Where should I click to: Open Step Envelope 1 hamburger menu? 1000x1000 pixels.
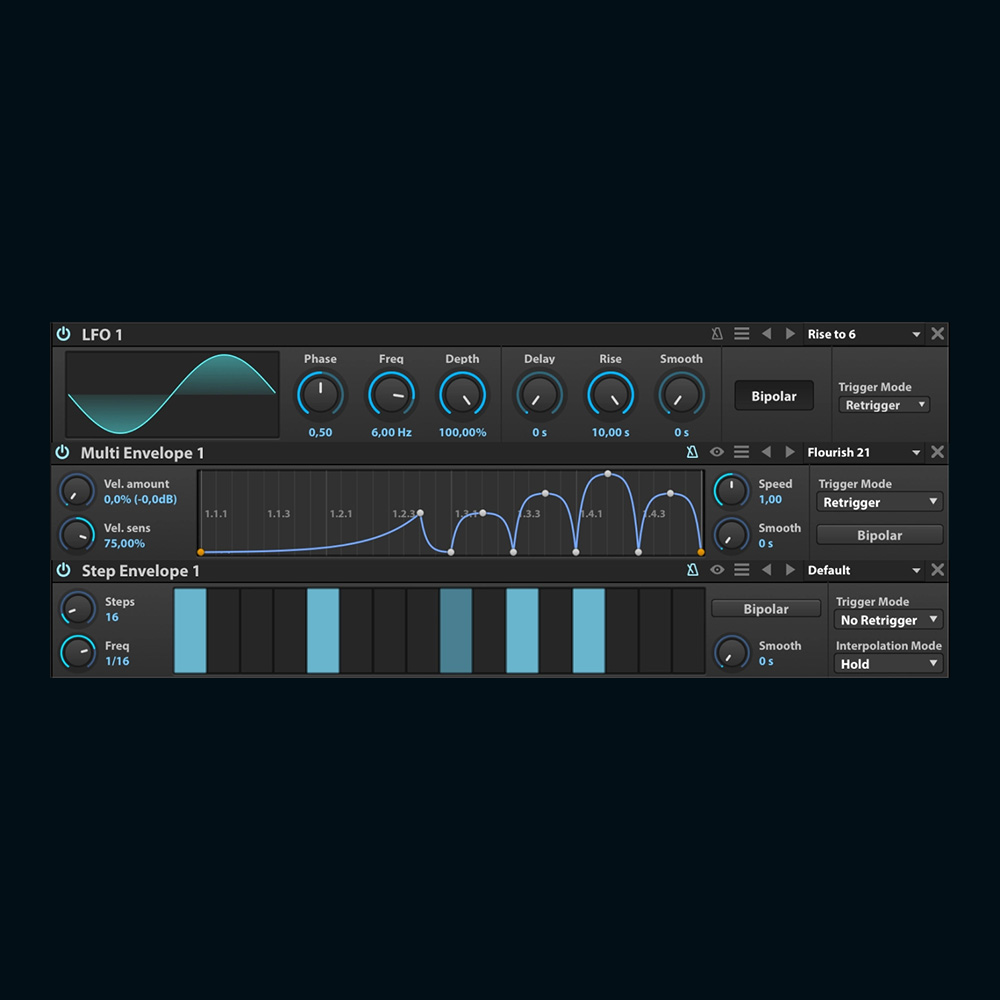click(741, 570)
